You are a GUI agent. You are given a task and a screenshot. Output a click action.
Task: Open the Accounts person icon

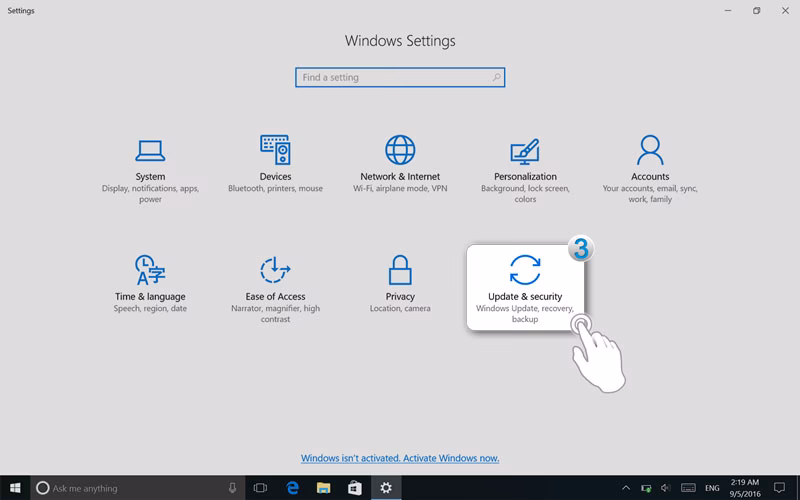tap(650, 149)
